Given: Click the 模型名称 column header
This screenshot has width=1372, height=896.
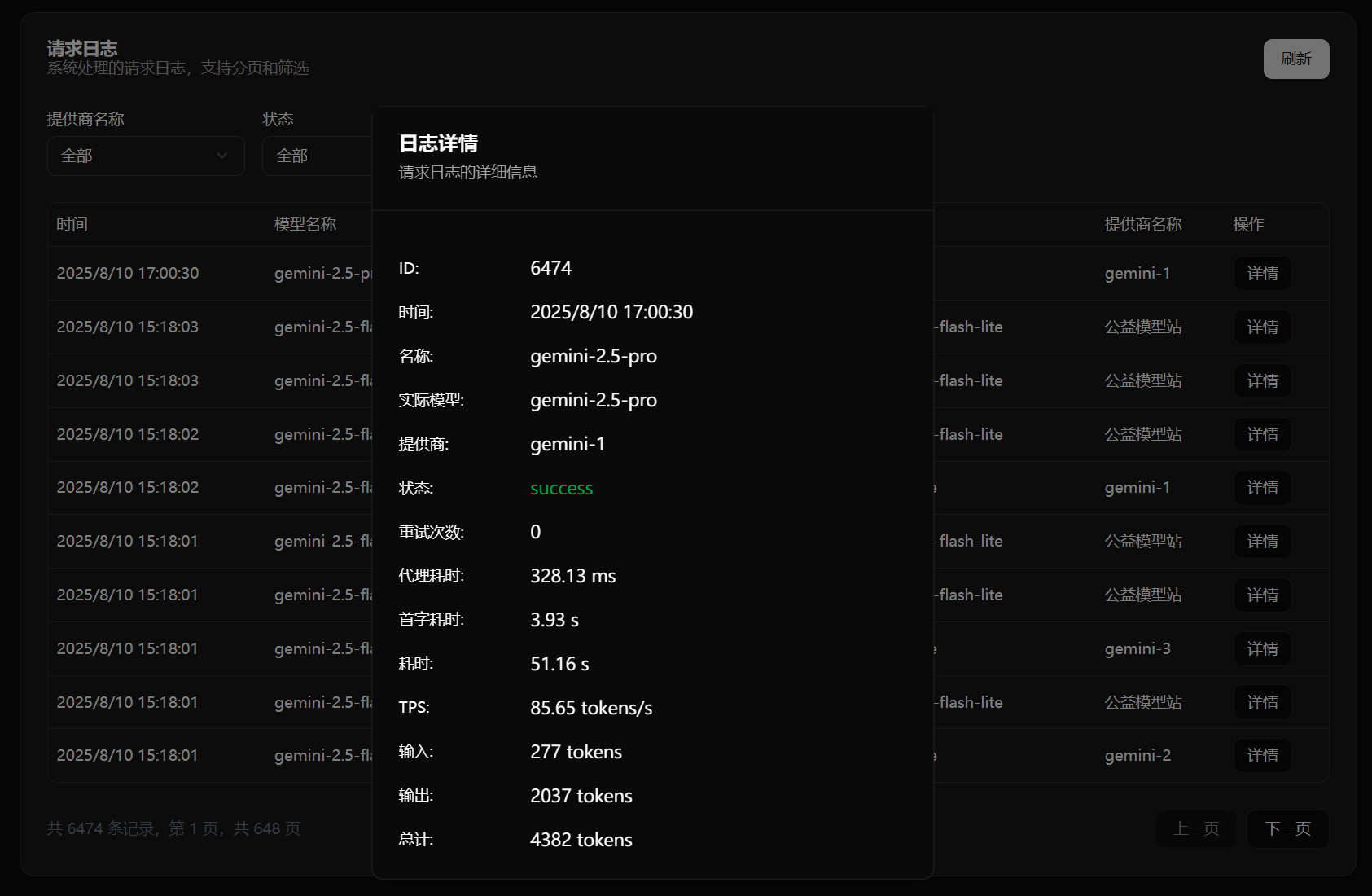Looking at the screenshot, I should coord(305,225).
